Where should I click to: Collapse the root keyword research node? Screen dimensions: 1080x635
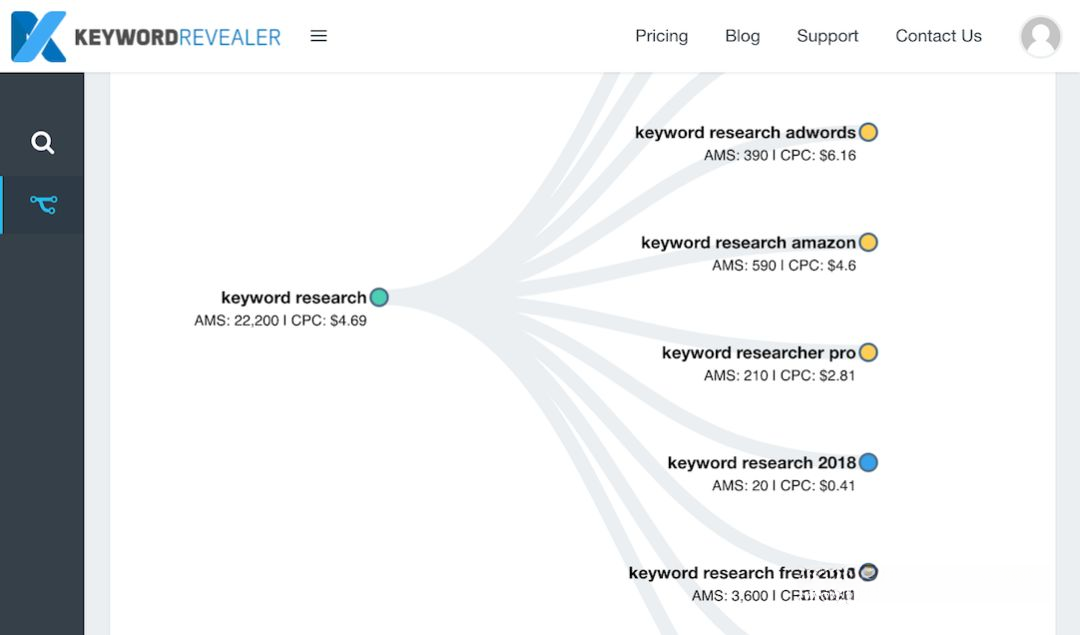click(x=379, y=297)
